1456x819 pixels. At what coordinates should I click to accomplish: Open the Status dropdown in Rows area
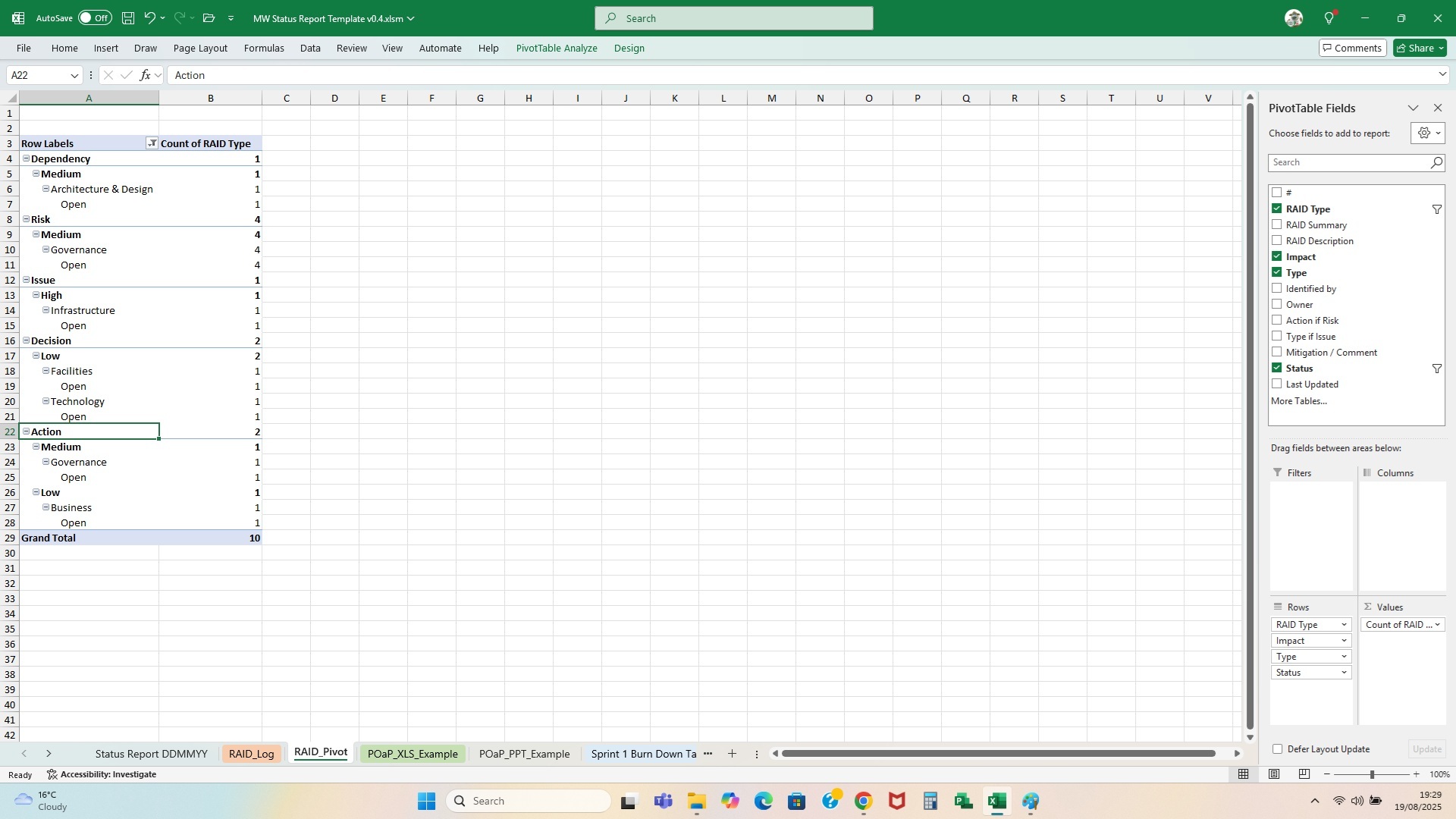click(x=1345, y=672)
